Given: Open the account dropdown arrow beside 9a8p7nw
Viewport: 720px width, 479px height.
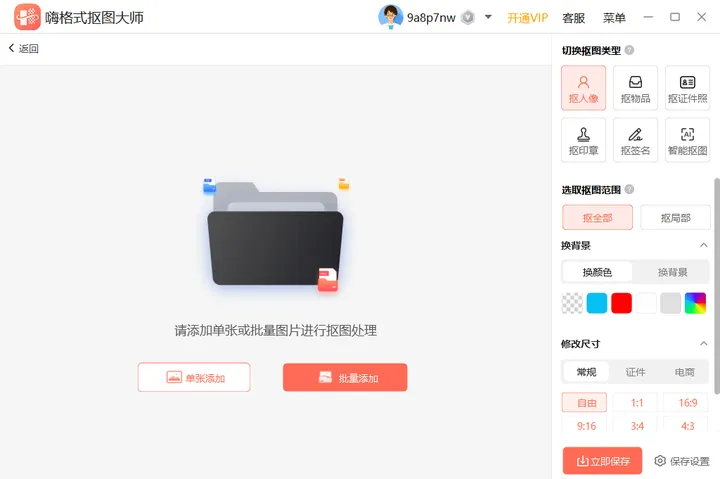Looking at the screenshot, I should (x=488, y=17).
